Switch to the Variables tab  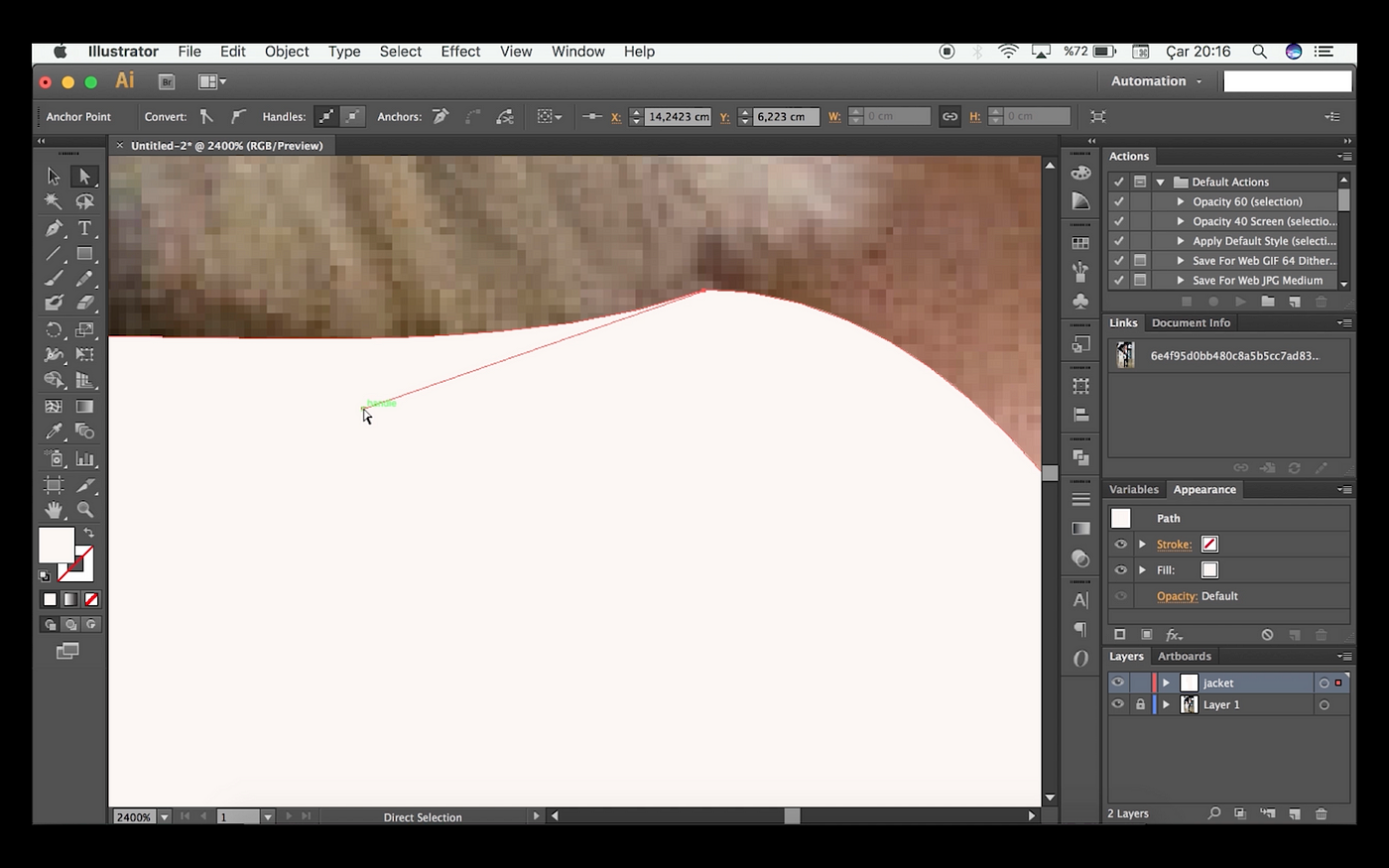[x=1134, y=489]
